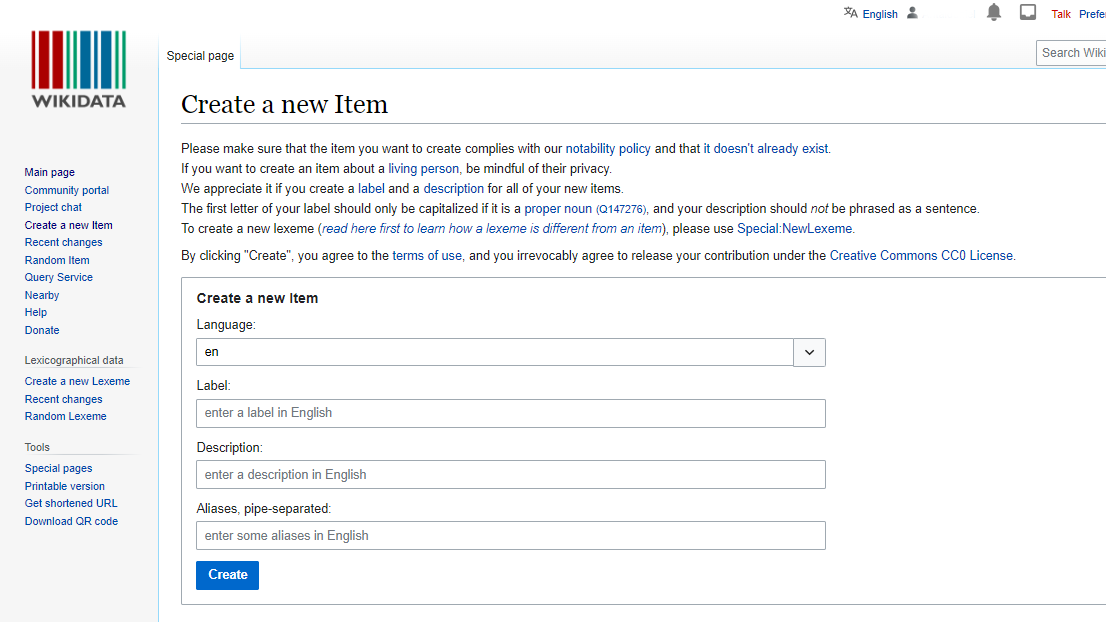Viewport: 1106px width, 622px height.
Task: Click Download QR code in Tools
Action: pyautogui.click(x=71, y=521)
